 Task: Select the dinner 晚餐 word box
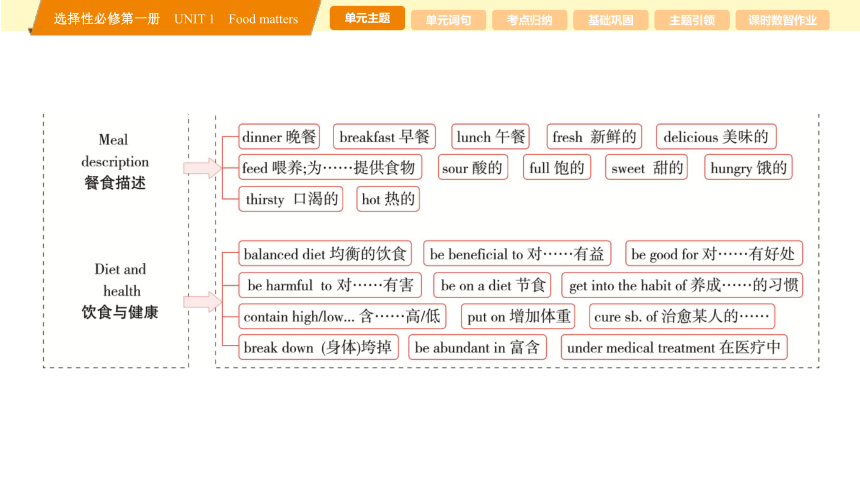pos(279,137)
